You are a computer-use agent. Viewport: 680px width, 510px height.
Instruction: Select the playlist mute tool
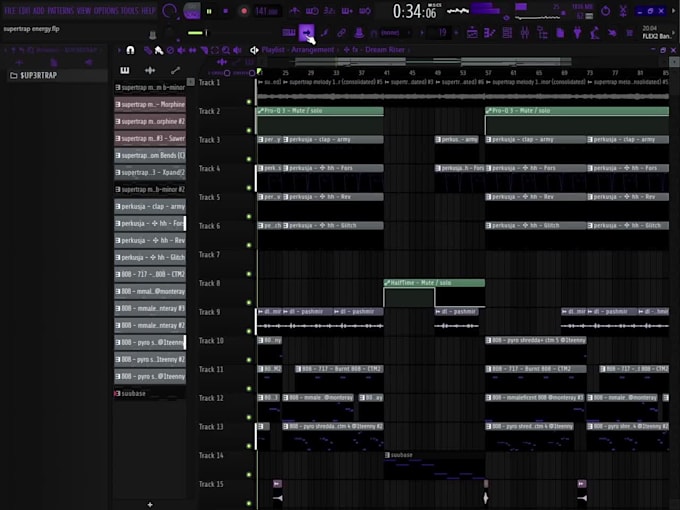(181, 51)
